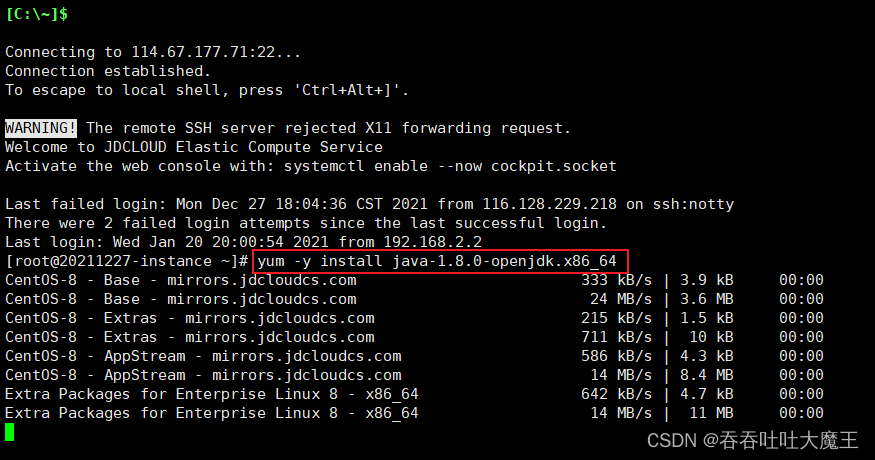Click the 'Connection established.' line
This screenshot has width=875, height=460.
pos(108,71)
